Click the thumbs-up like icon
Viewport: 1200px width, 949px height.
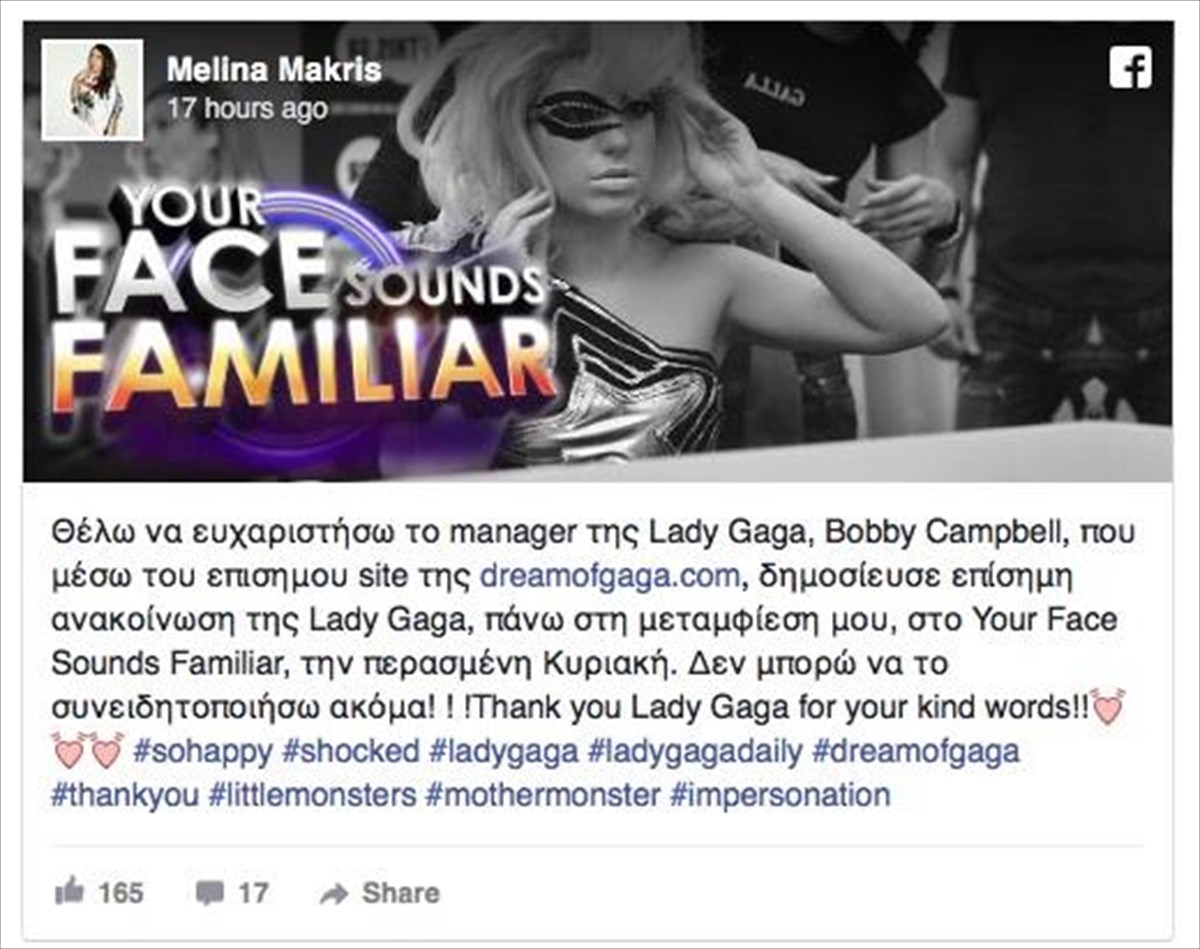[x=69, y=891]
